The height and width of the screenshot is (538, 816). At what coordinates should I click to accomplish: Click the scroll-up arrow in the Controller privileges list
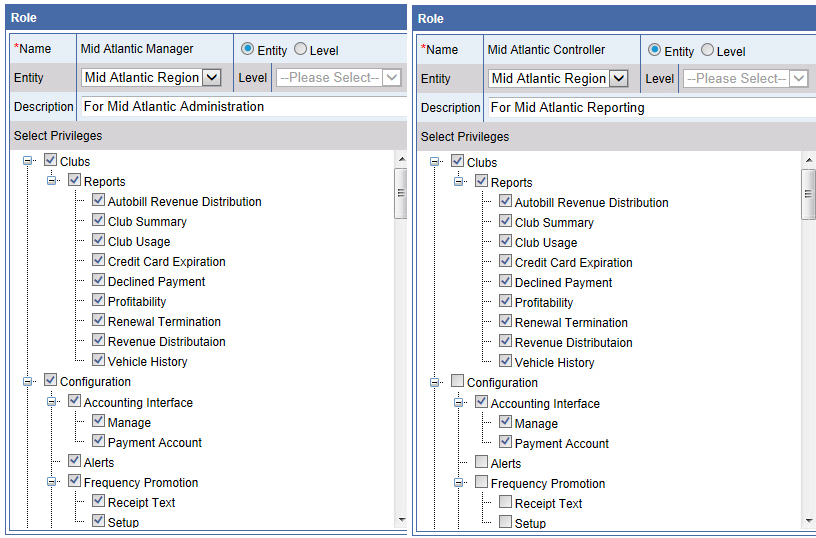coord(808,160)
